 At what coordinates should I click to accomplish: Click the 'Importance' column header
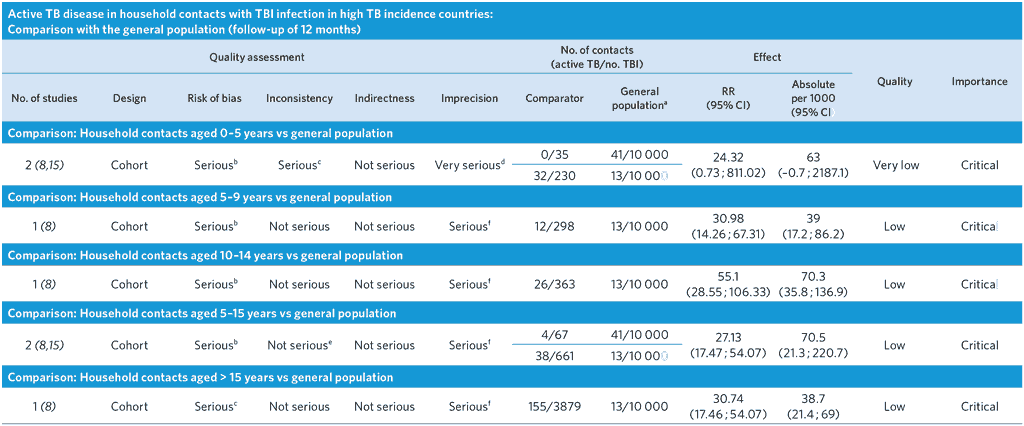(979, 82)
